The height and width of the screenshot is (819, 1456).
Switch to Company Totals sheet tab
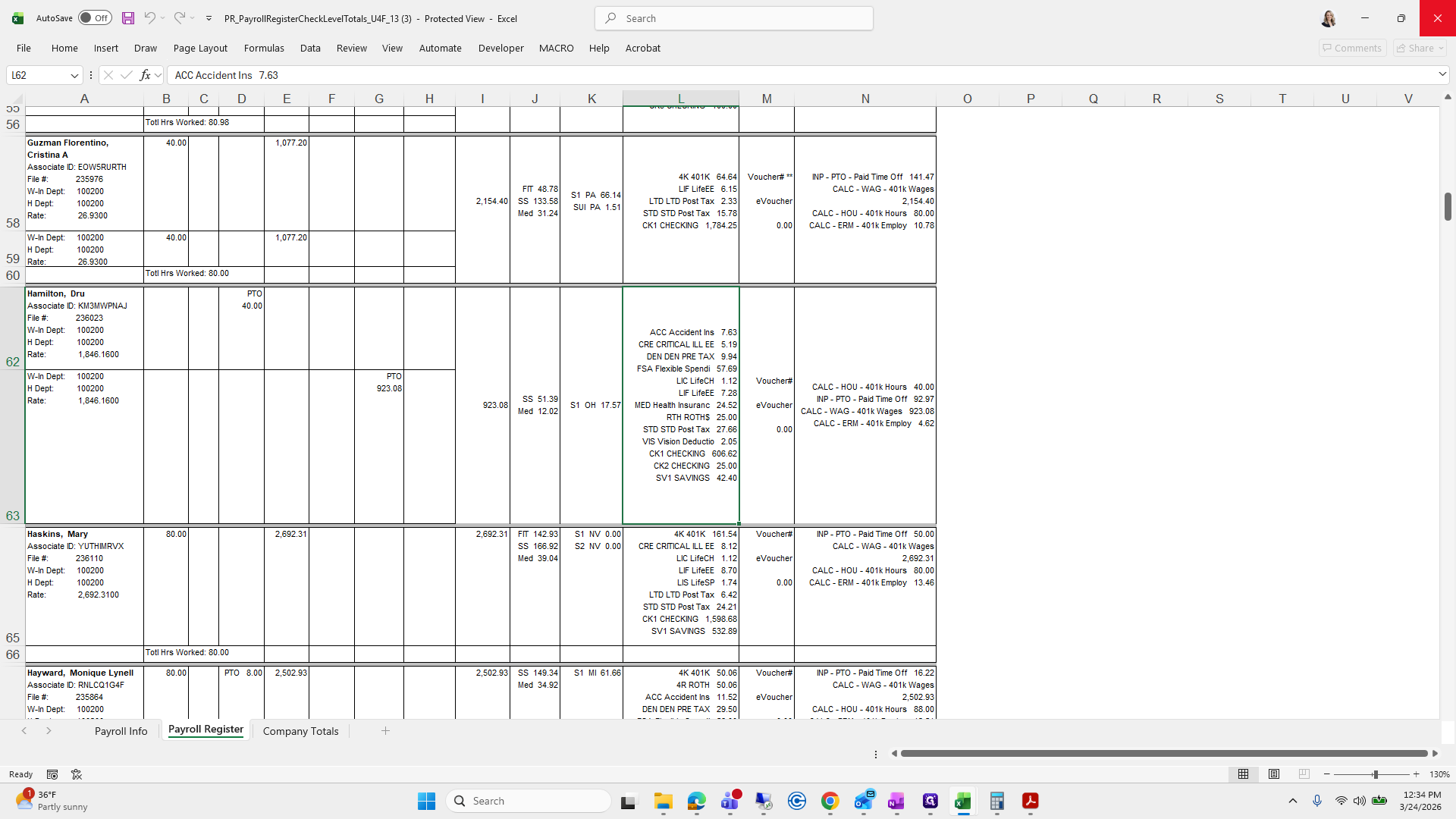click(300, 731)
